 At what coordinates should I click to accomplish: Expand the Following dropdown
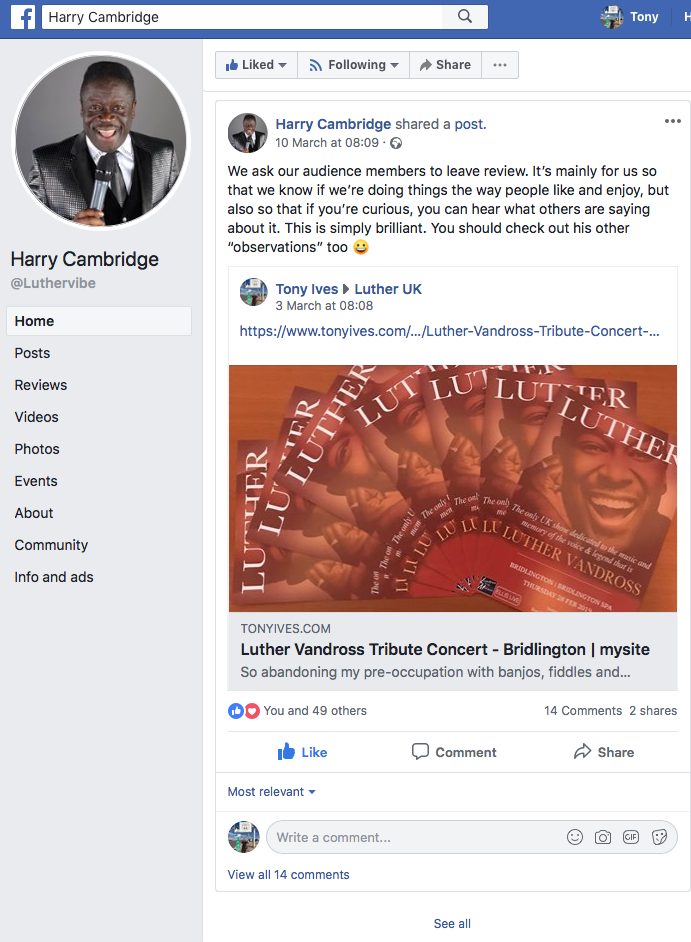click(353, 65)
